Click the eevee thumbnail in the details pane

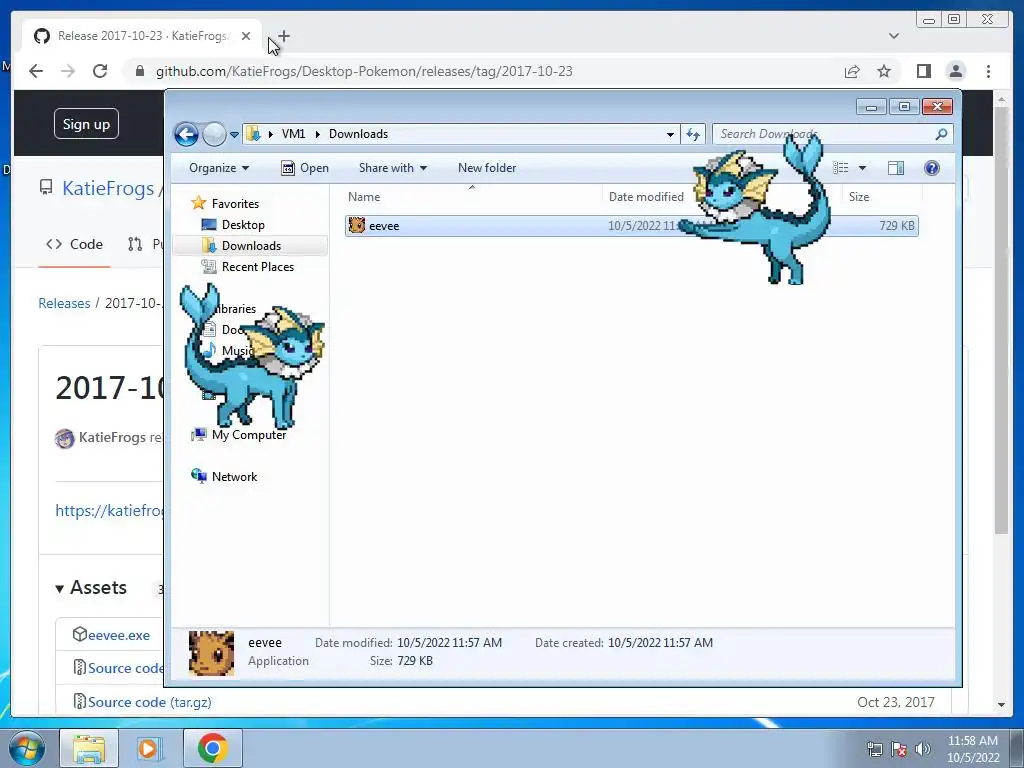click(211, 652)
